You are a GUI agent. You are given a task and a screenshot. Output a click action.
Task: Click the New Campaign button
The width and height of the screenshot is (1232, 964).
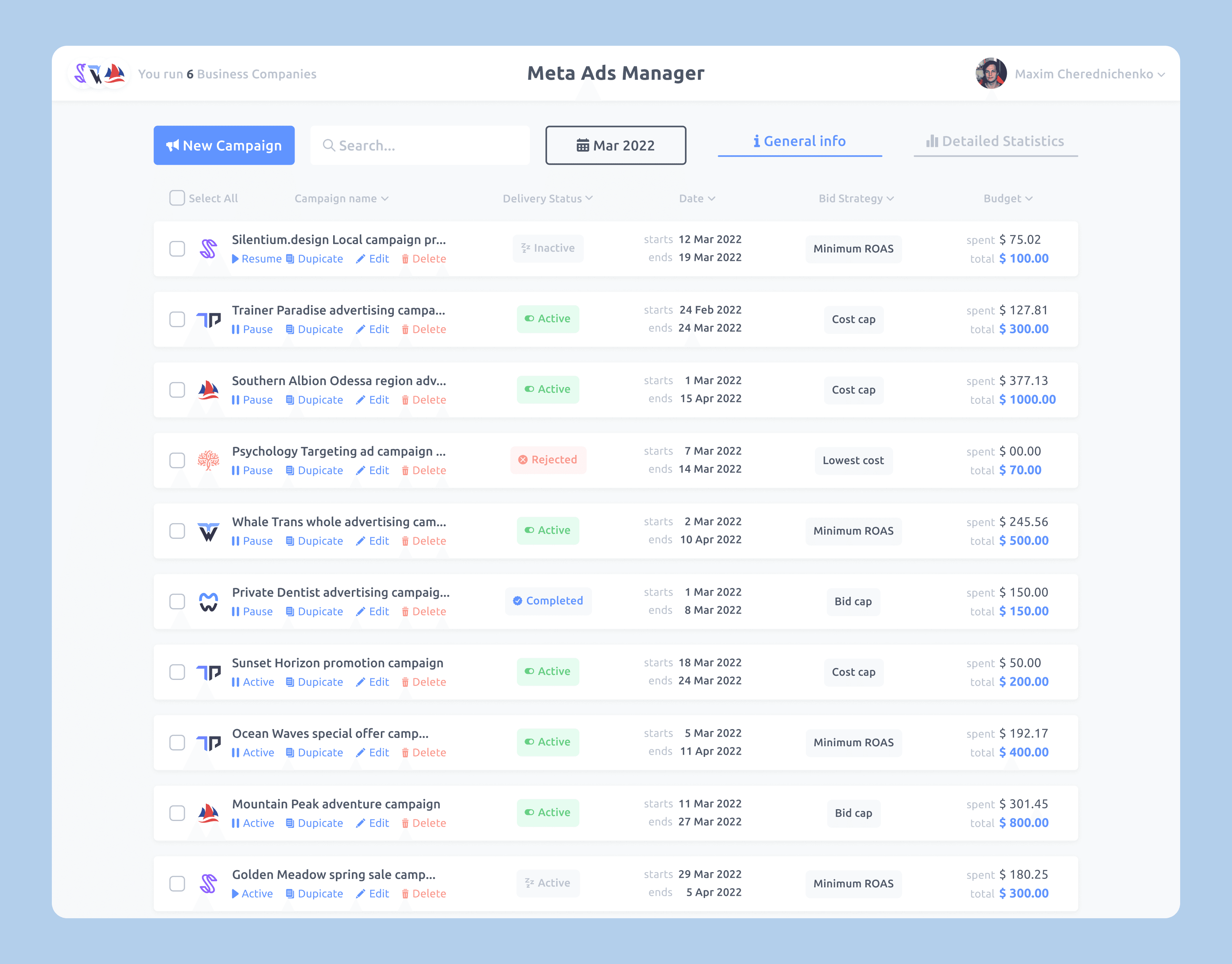(x=224, y=146)
